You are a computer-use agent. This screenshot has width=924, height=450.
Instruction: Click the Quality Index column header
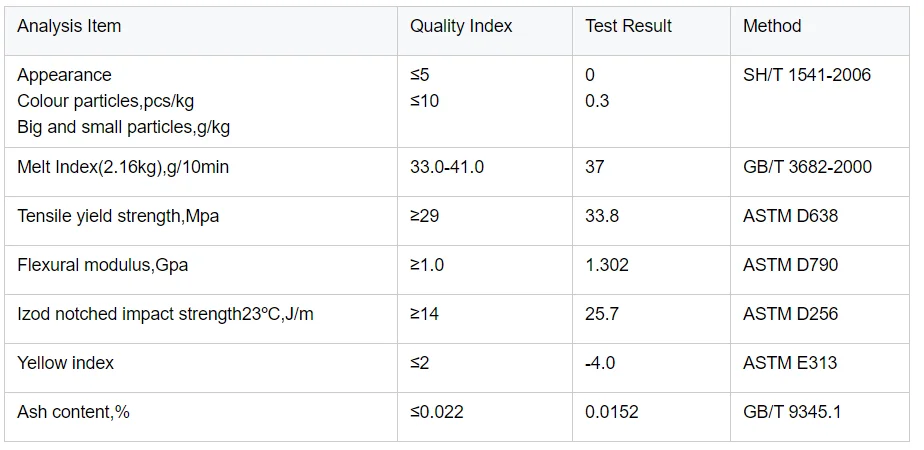460,27
